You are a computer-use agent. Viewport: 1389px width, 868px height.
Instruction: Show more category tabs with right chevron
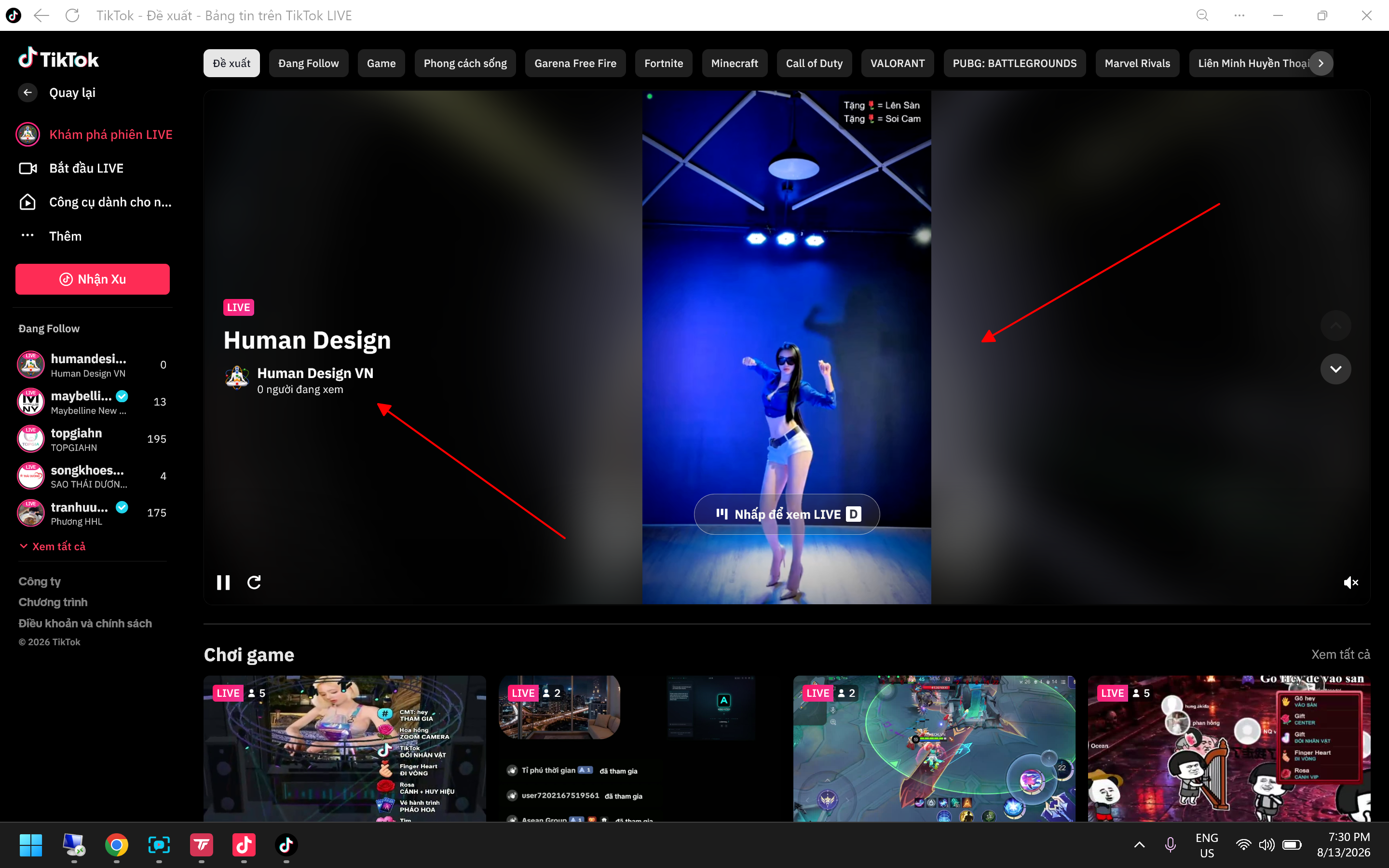pos(1321,63)
